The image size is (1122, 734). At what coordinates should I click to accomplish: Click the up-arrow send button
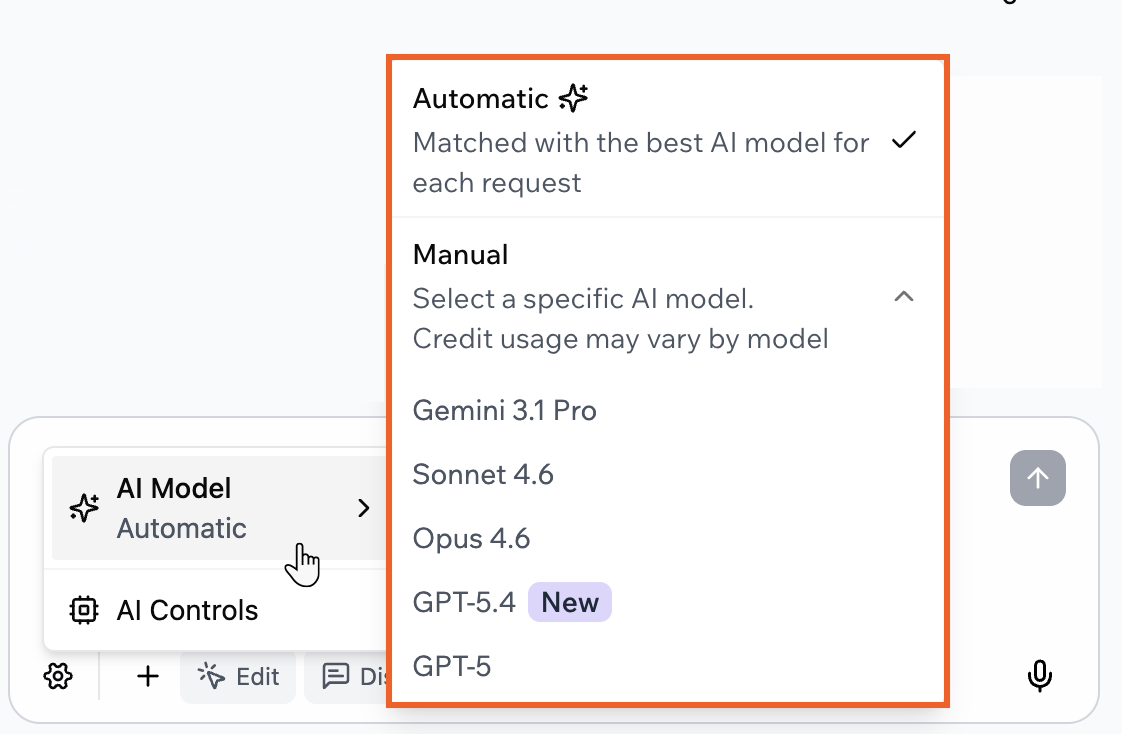tap(1038, 478)
